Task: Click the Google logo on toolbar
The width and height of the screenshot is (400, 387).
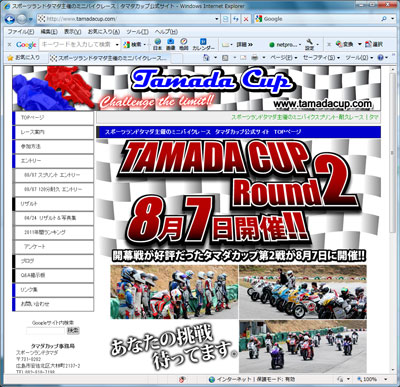Action: [x=26, y=45]
